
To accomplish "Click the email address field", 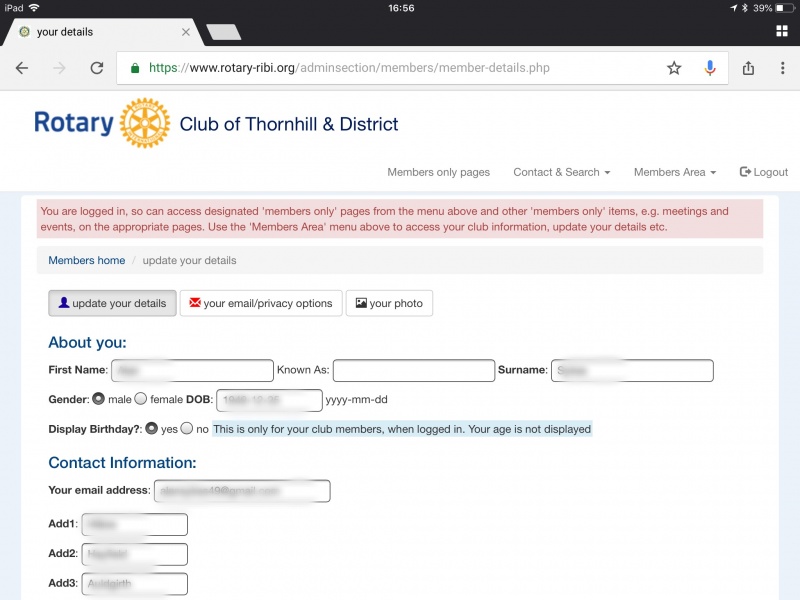I will point(242,491).
